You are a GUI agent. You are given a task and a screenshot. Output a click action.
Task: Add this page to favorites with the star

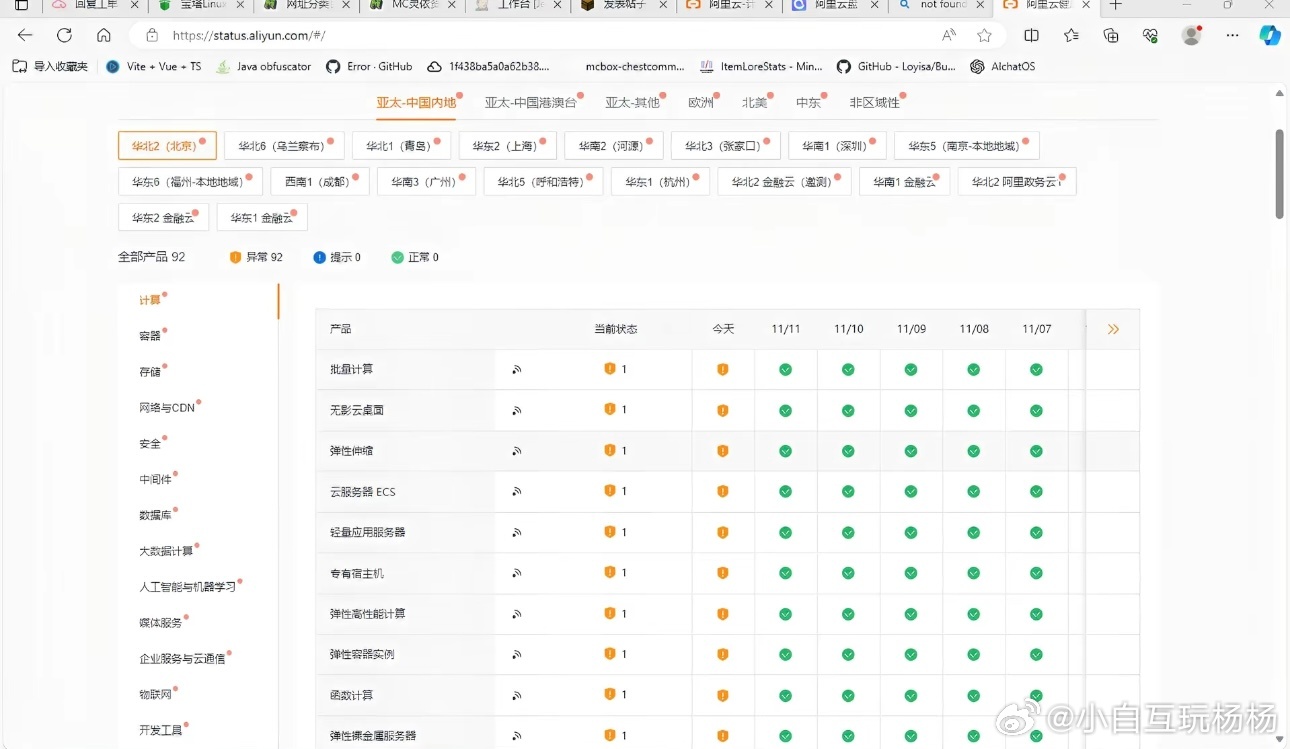(984, 35)
